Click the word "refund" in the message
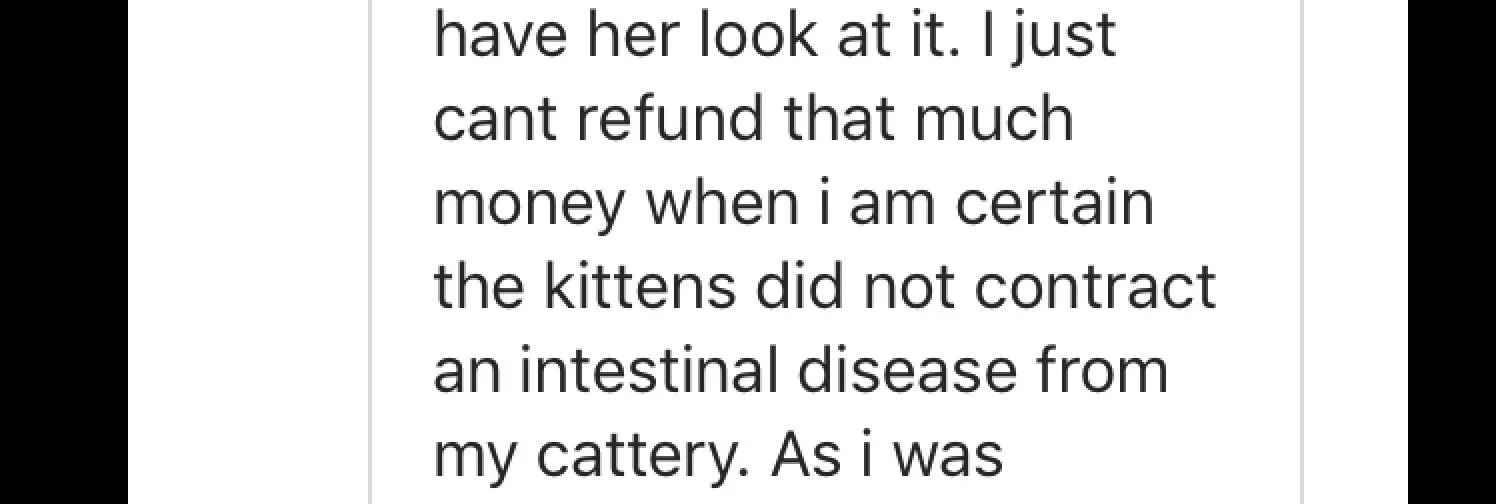The image size is (1496, 504). coord(673,118)
